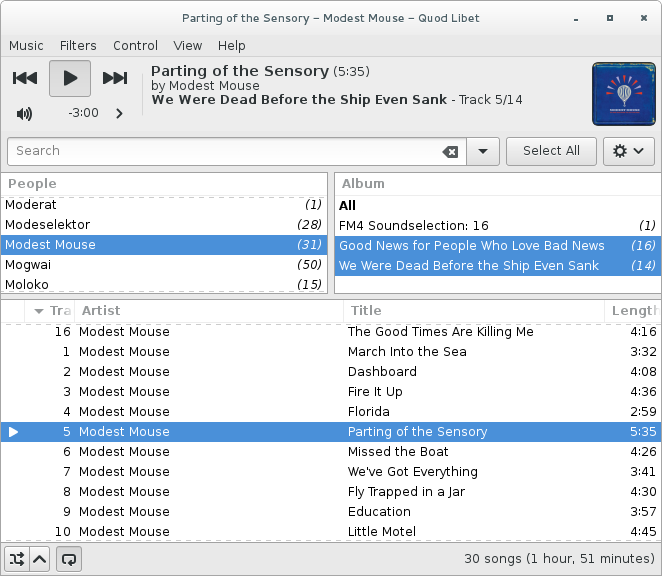
Task: Select the song We've Got Everything
Action: click(x=331, y=472)
